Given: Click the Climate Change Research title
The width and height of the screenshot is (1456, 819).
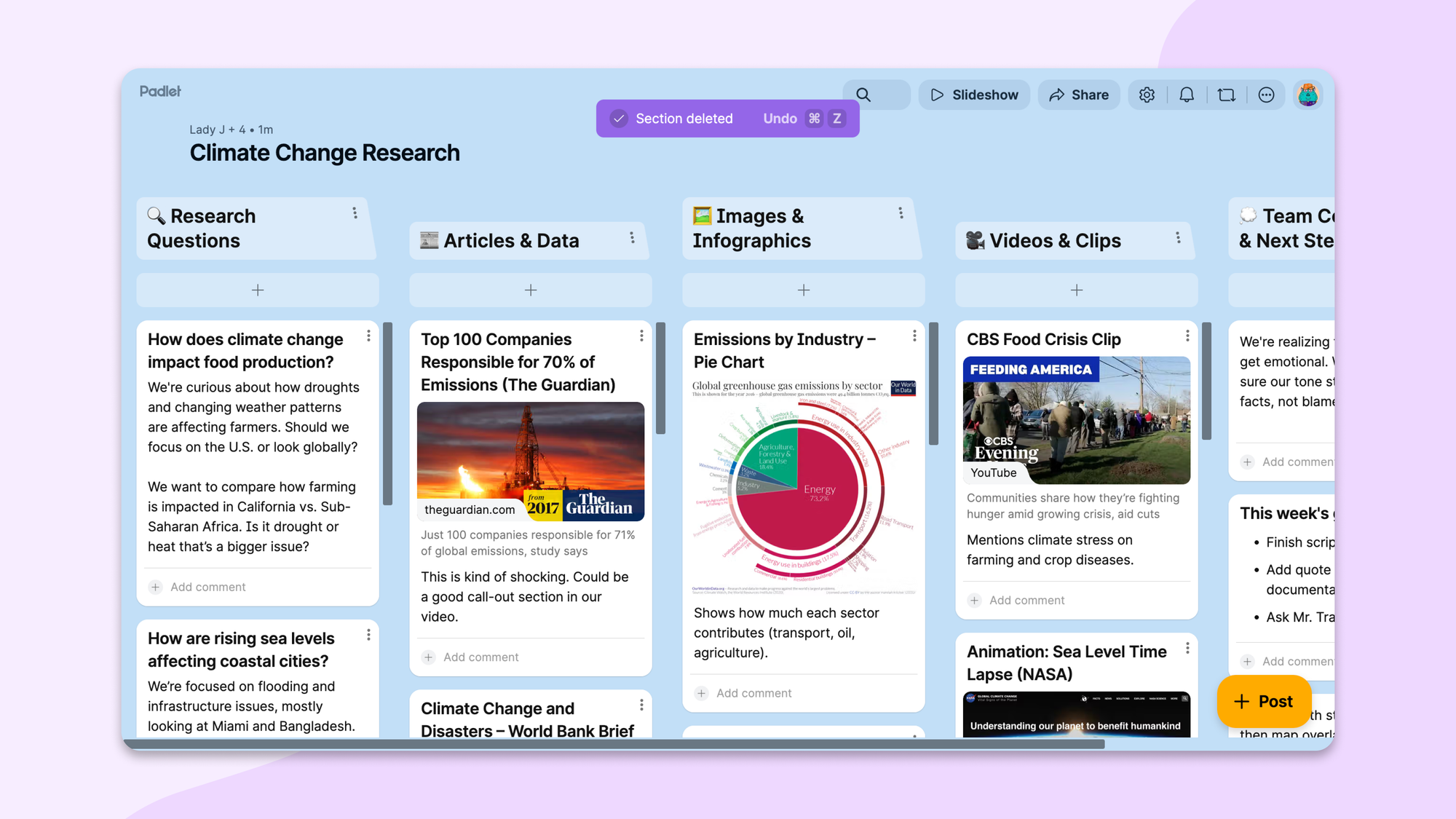Looking at the screenshot, I should pos(325,153).
